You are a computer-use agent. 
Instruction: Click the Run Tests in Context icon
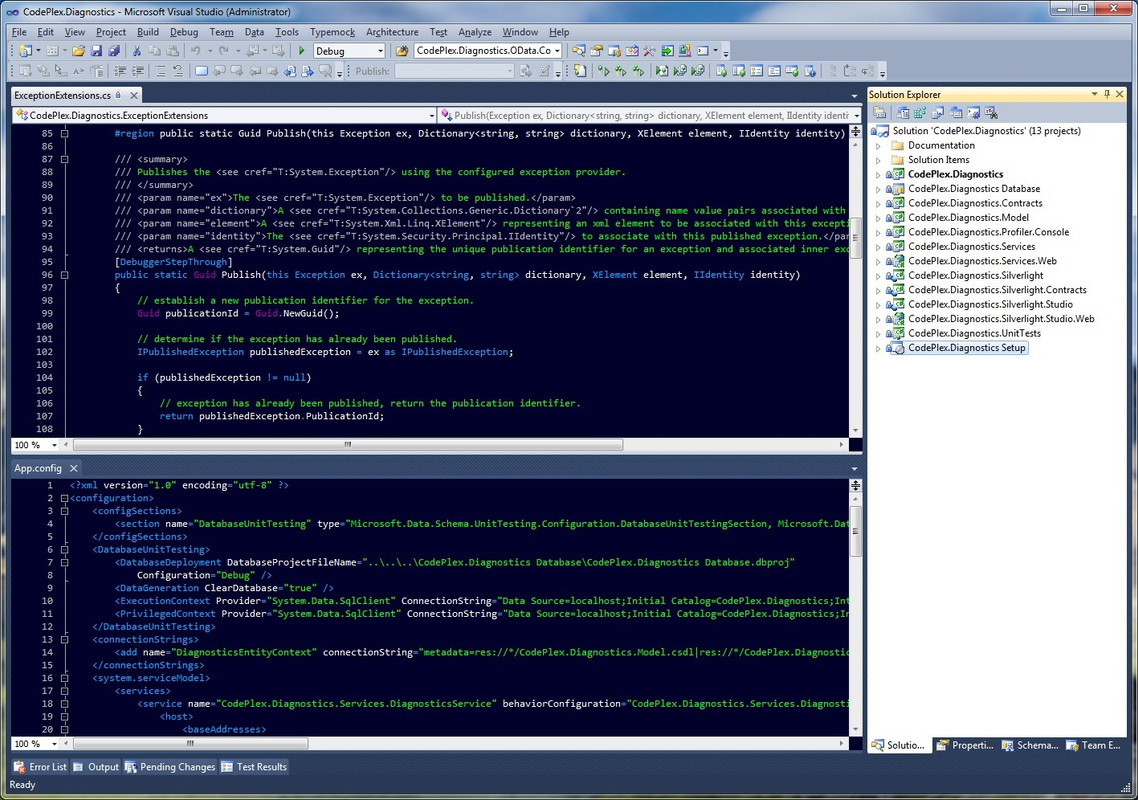pyautogui.click(x=603, y=71)
